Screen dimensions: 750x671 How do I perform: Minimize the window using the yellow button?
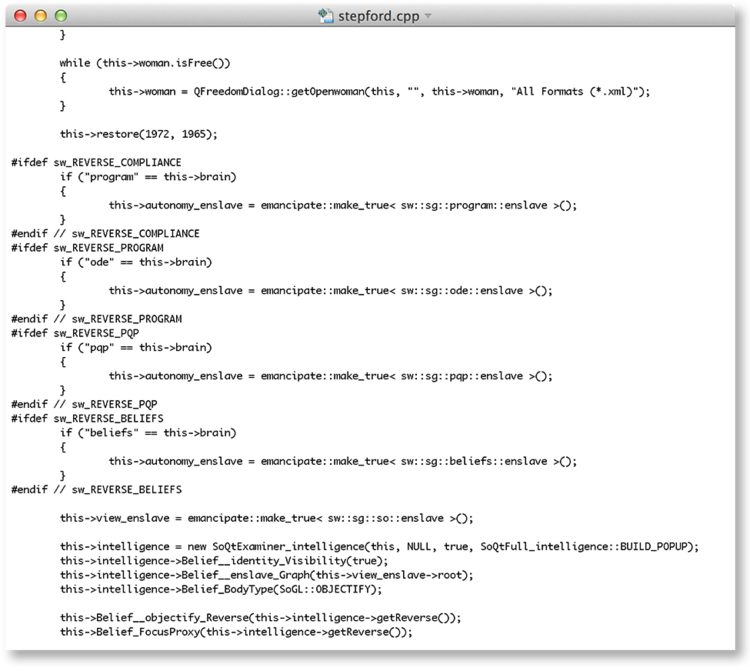pos(41,17)
